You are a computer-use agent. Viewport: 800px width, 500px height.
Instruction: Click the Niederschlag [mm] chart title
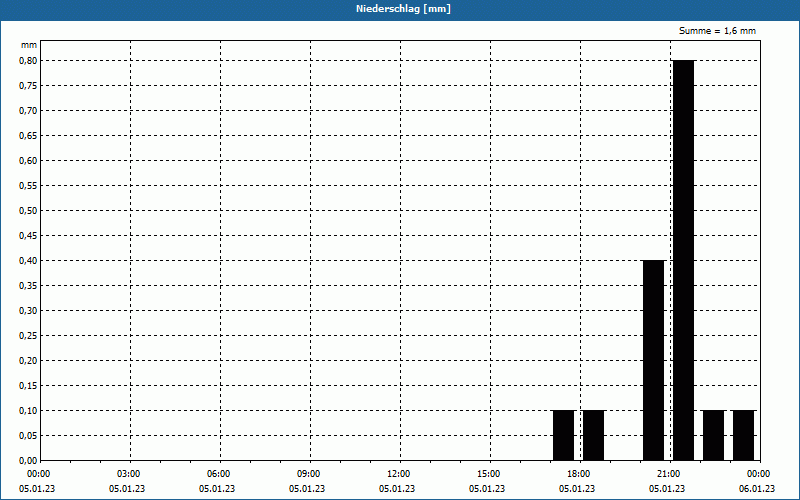(403, 9)
